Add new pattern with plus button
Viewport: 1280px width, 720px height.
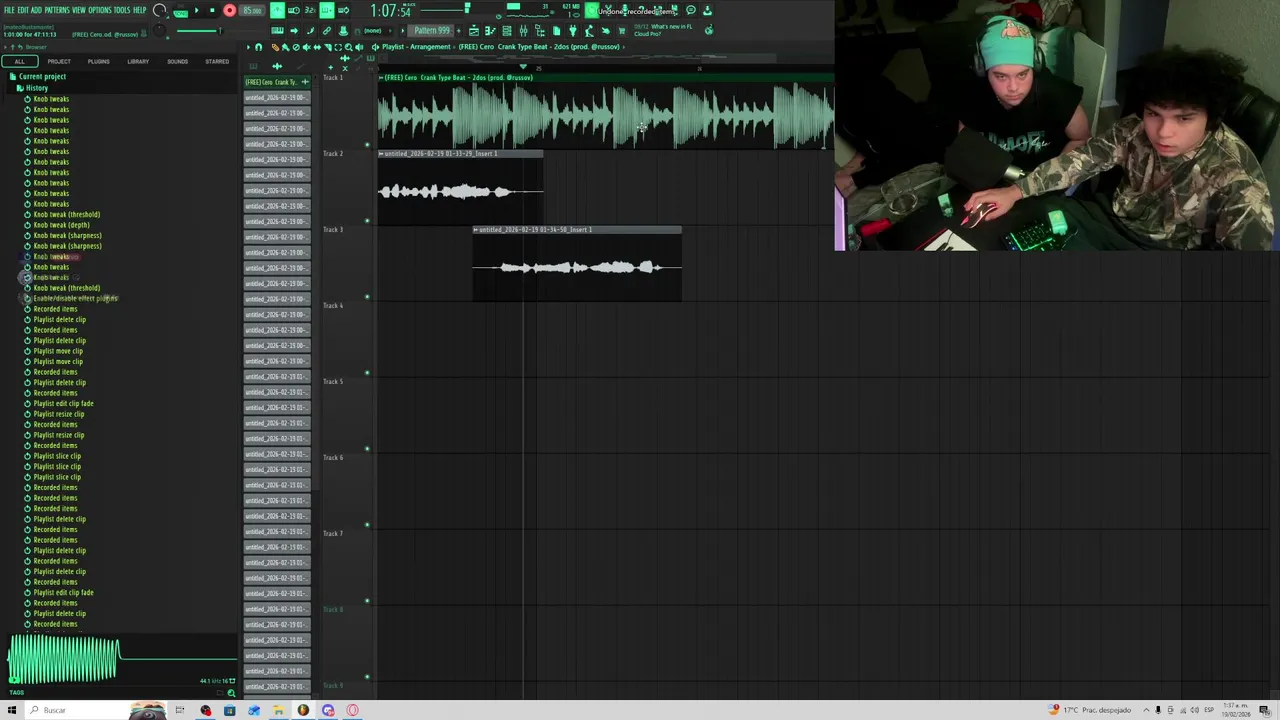459,30
